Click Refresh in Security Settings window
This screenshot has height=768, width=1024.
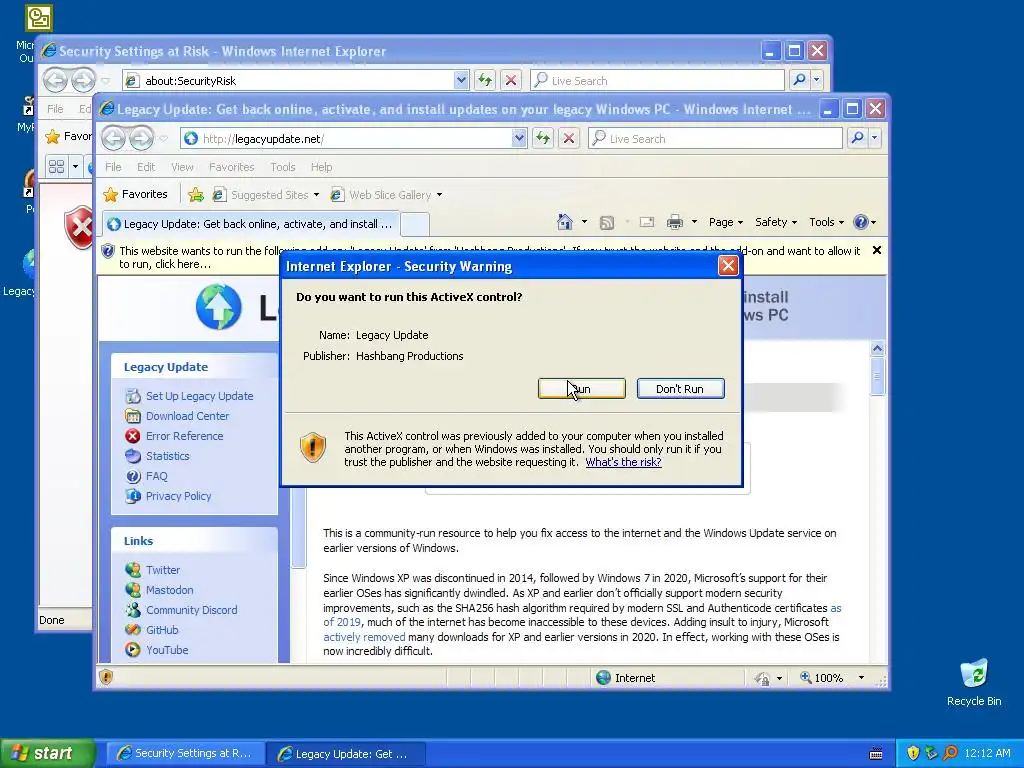[x=485, y=80]
